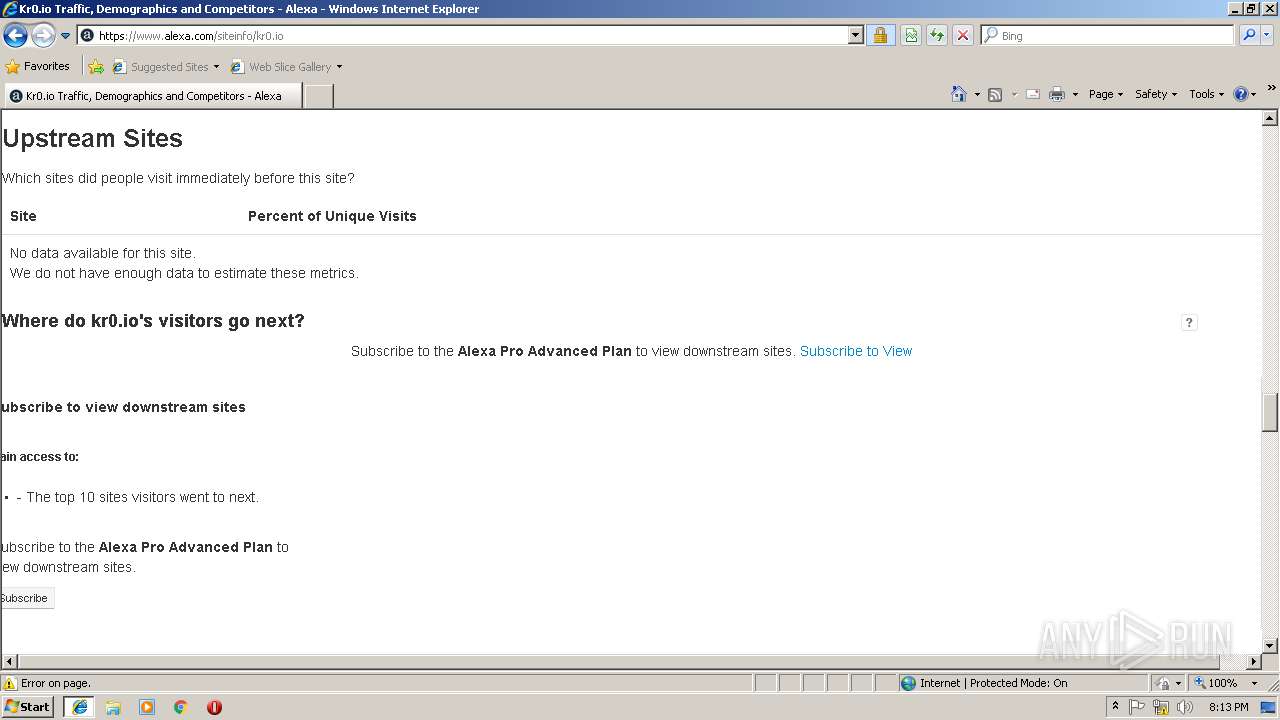Viewport: 1280px width, 720px height.
Task: Open the Page menu
Action: pos(1106,94)
